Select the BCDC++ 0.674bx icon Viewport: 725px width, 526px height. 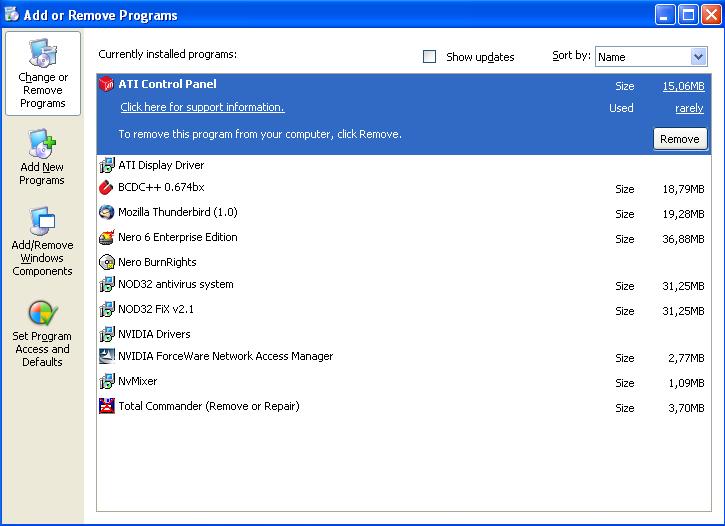click(x=107, y=188)
